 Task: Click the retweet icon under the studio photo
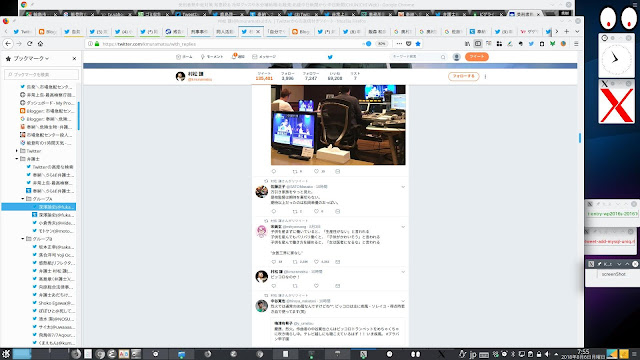295,171
